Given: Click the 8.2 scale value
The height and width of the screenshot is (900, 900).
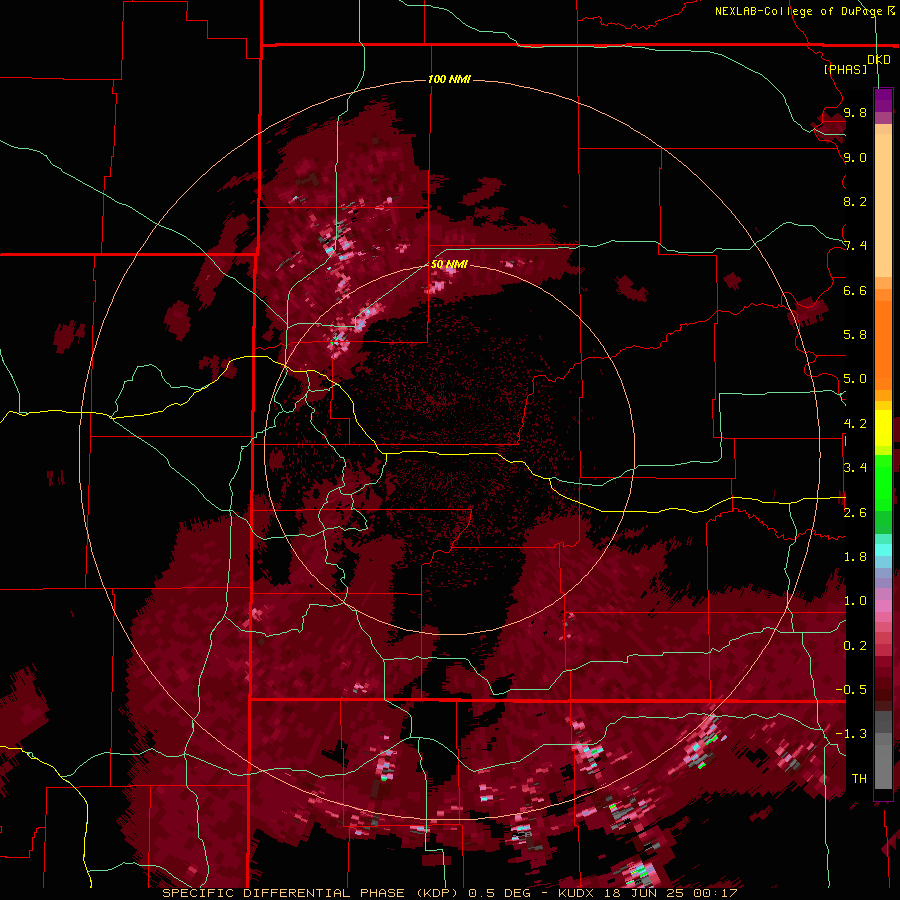Looking at the screenshot, I should [x=855, y=201].
